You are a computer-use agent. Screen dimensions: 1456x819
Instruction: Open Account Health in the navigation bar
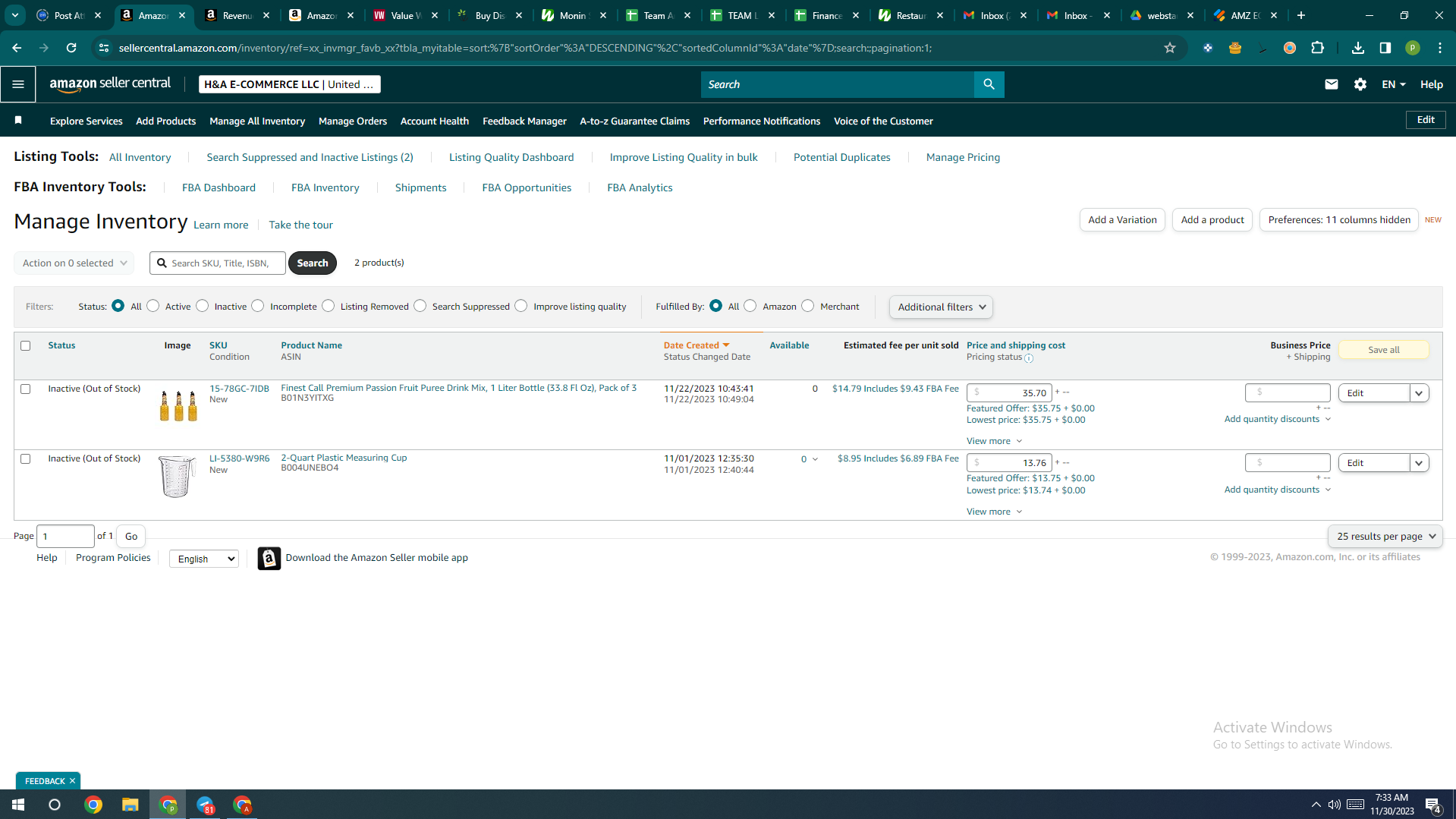point(435,121)
